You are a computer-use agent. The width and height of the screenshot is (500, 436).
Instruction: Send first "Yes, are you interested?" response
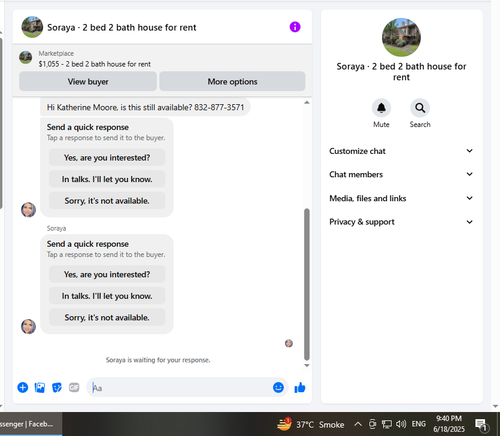pyautogui.click(x=107, y=157)
